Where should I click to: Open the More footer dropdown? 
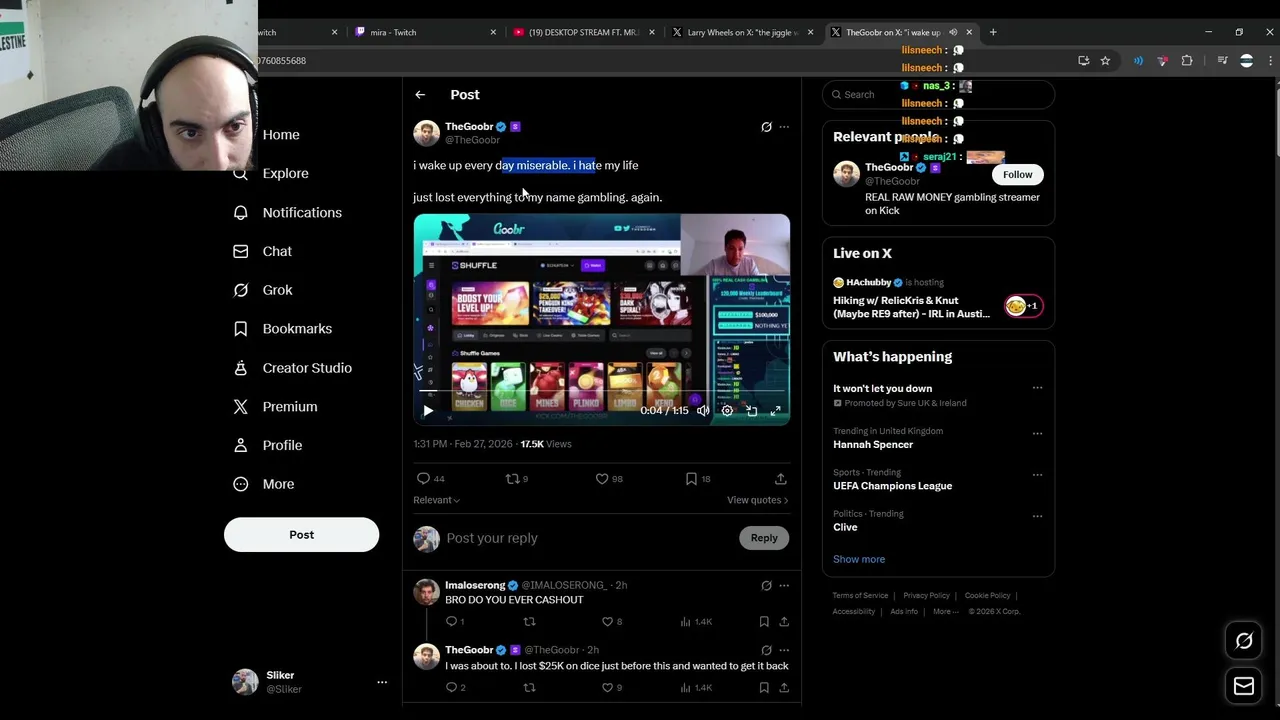[946, 611]
